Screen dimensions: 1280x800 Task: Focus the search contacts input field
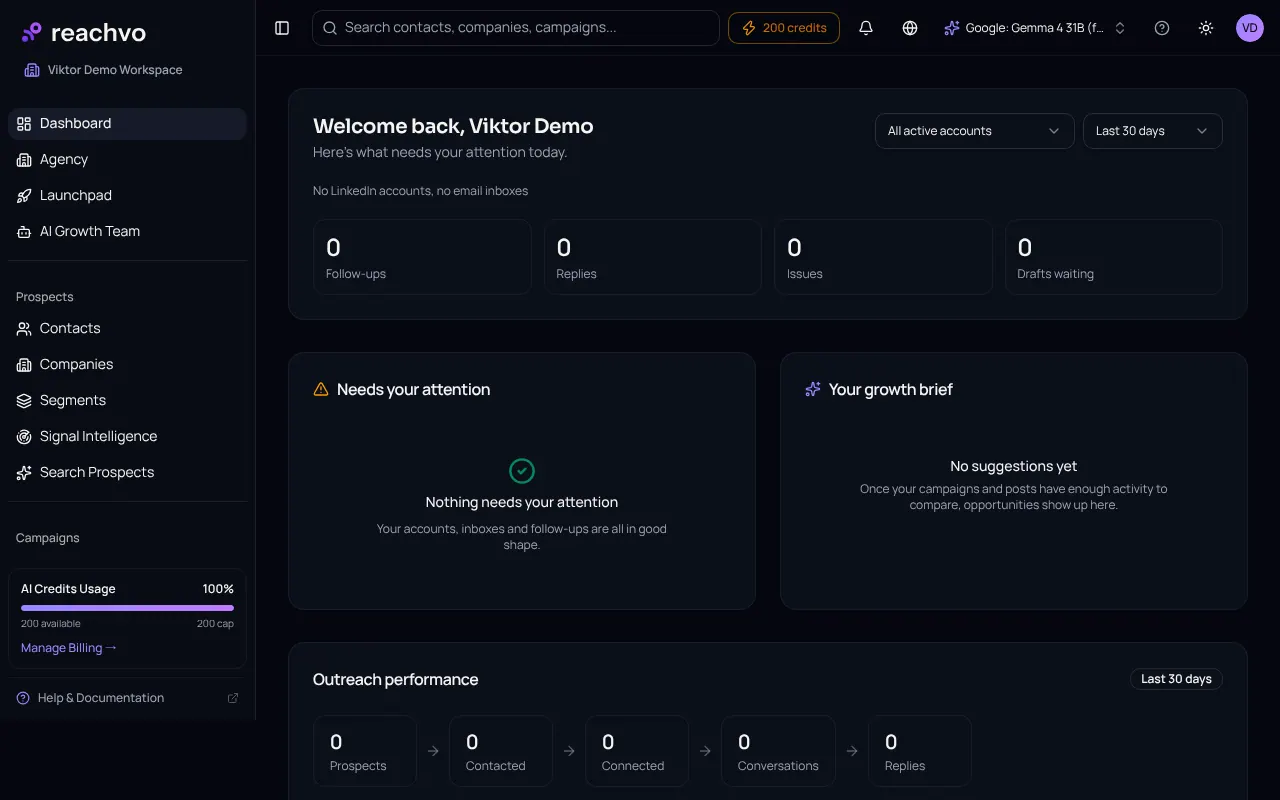[516, 28]
